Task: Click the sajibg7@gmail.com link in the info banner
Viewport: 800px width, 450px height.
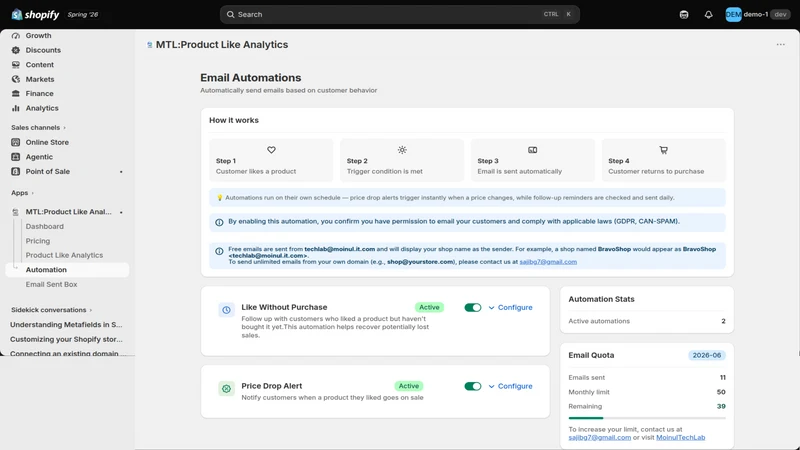Action: 548,262
